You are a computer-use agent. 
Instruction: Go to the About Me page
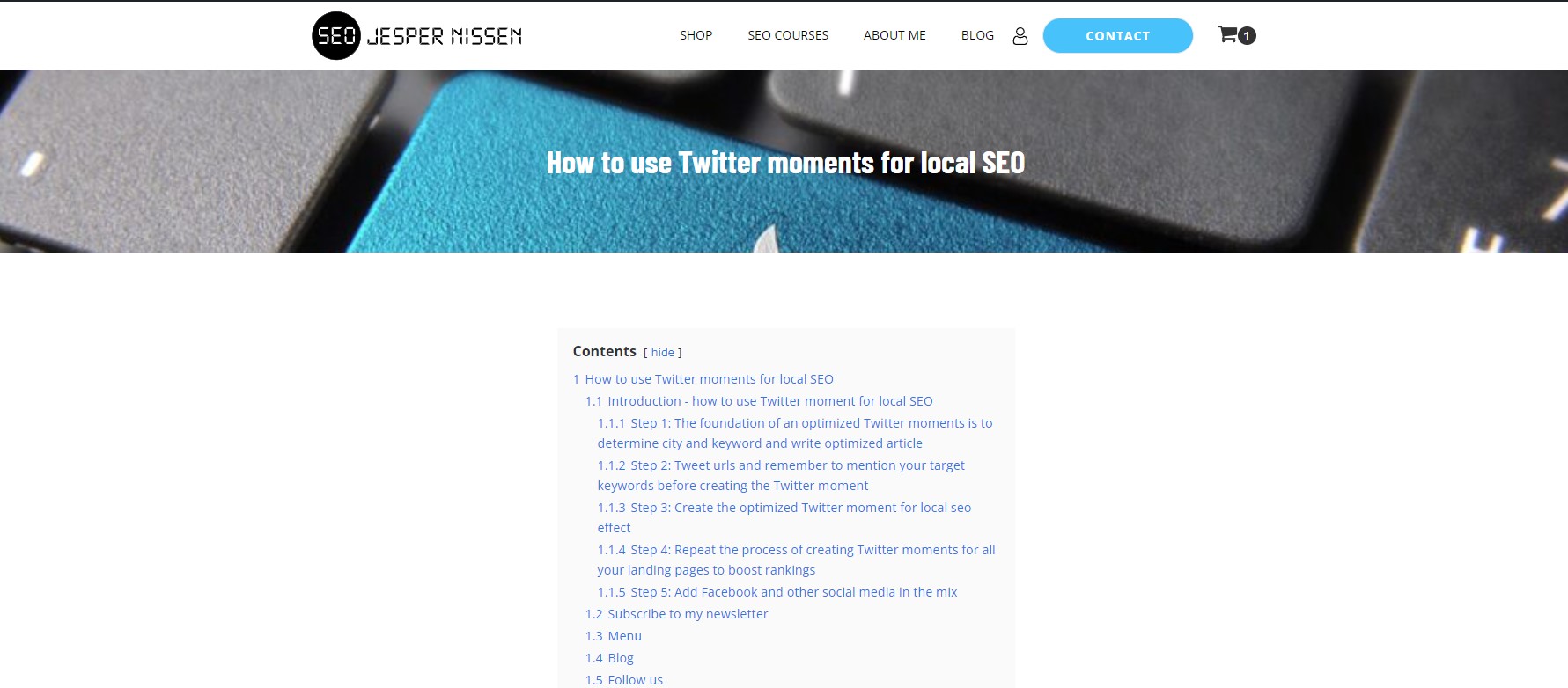click(894, 35)
